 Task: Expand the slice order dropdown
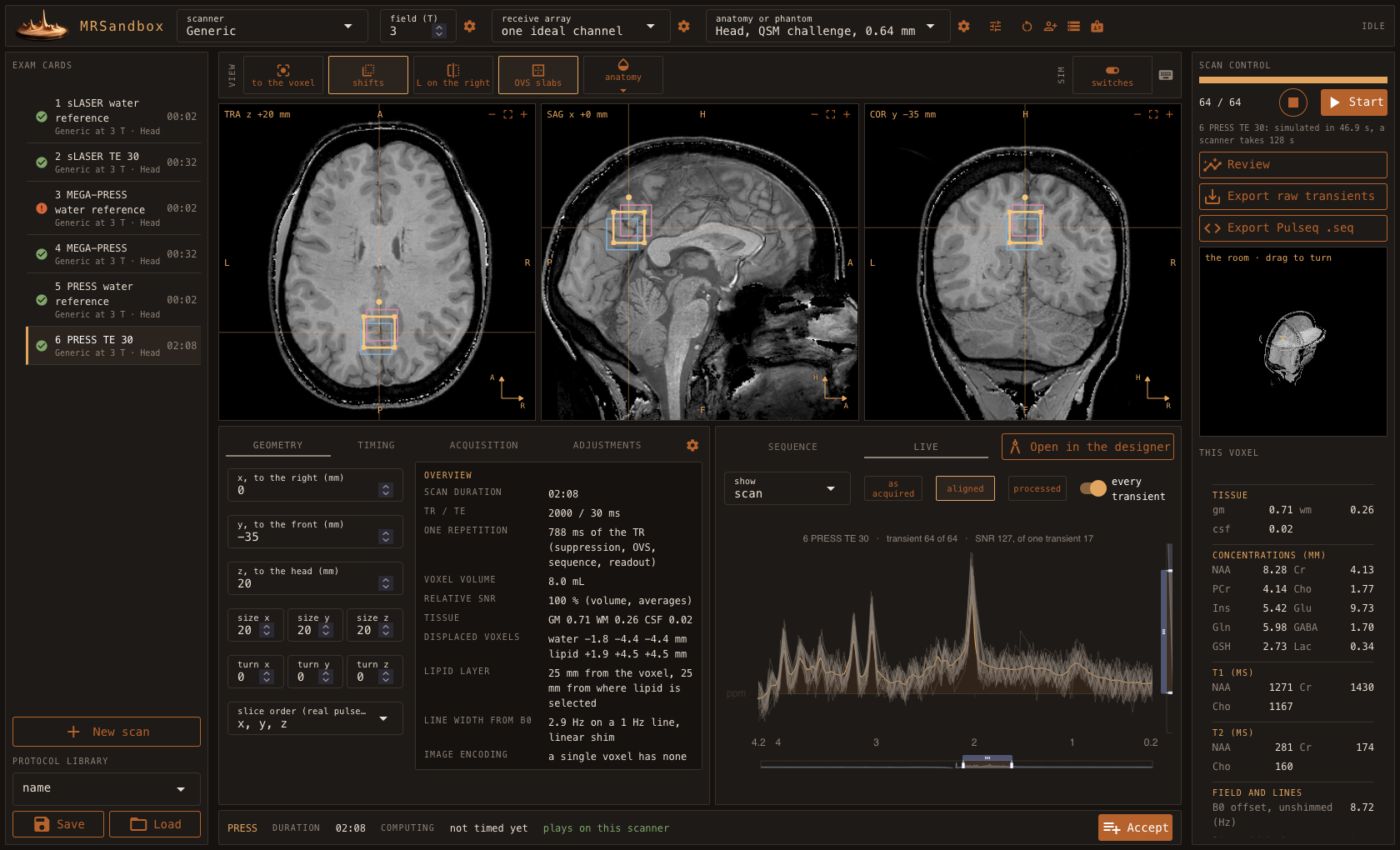pyautogui.click(x=315, y=718)
